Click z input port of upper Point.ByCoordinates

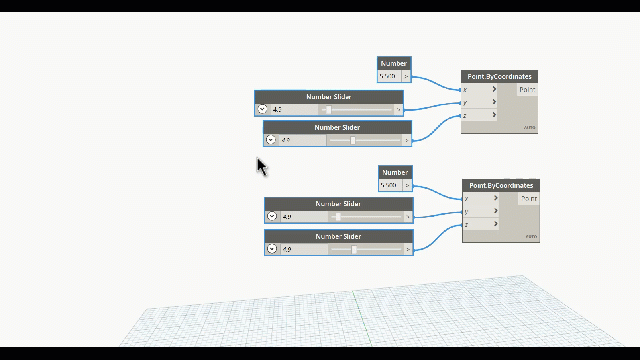(479, 115)
